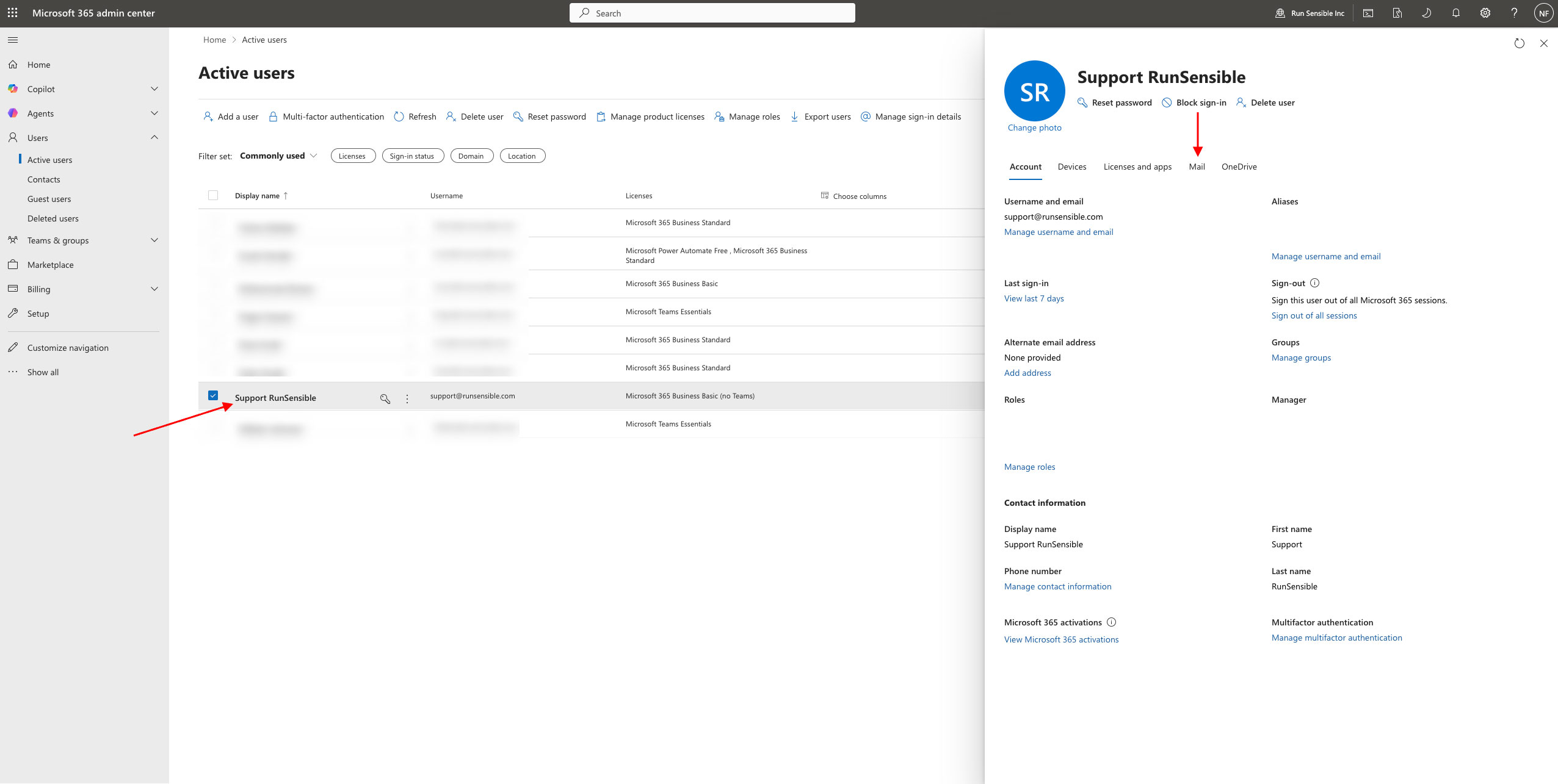The width and height of the screenshot is (1558, 784).
Task: Click info icon next to Microsoft 365 activations
Action: pos(1112,622)
